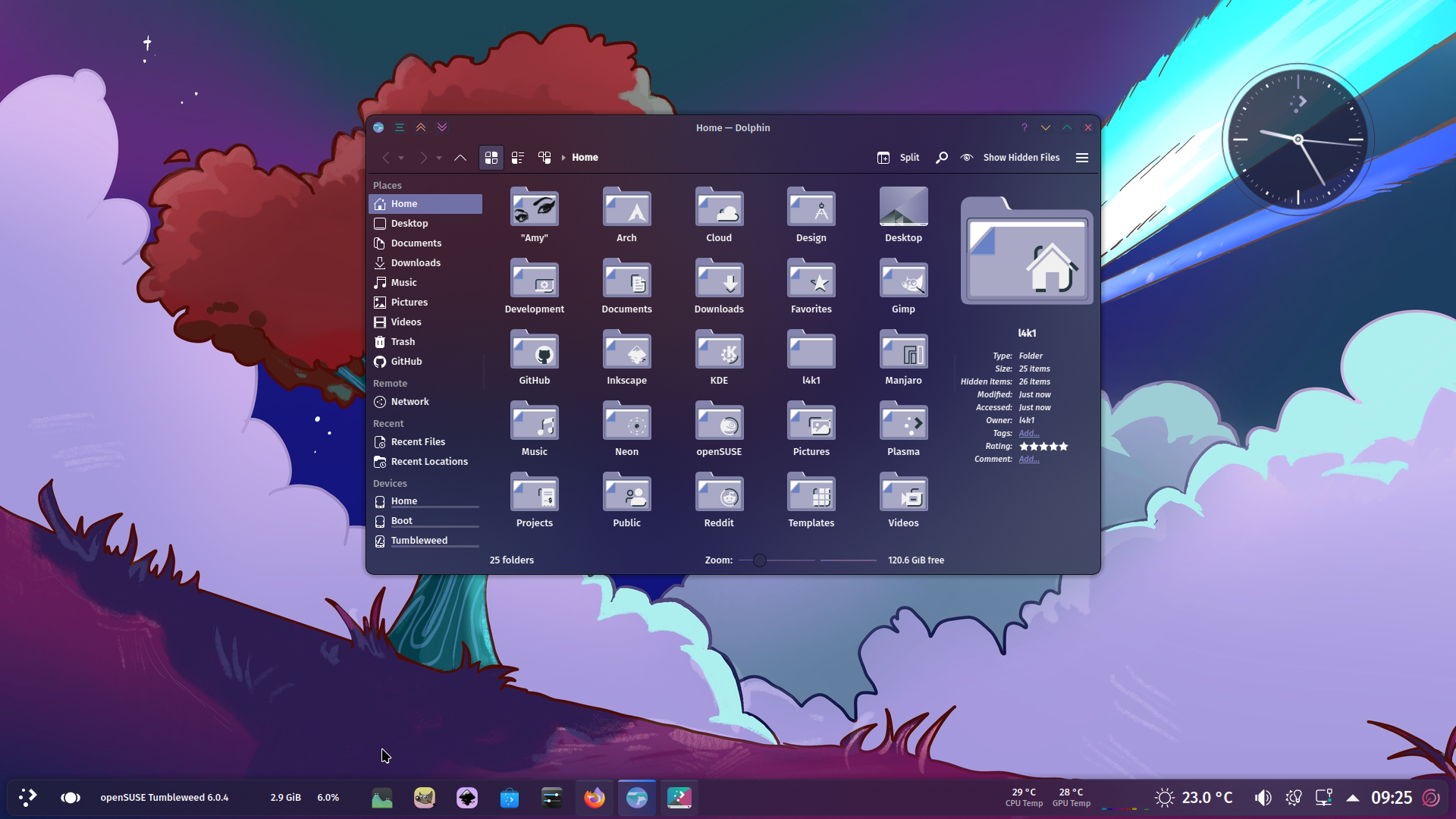The width and height of the screenshot is (1456, 819).
Task: Click the l4k1 folder preview thumbnail
Action: tap(1027, 251)
